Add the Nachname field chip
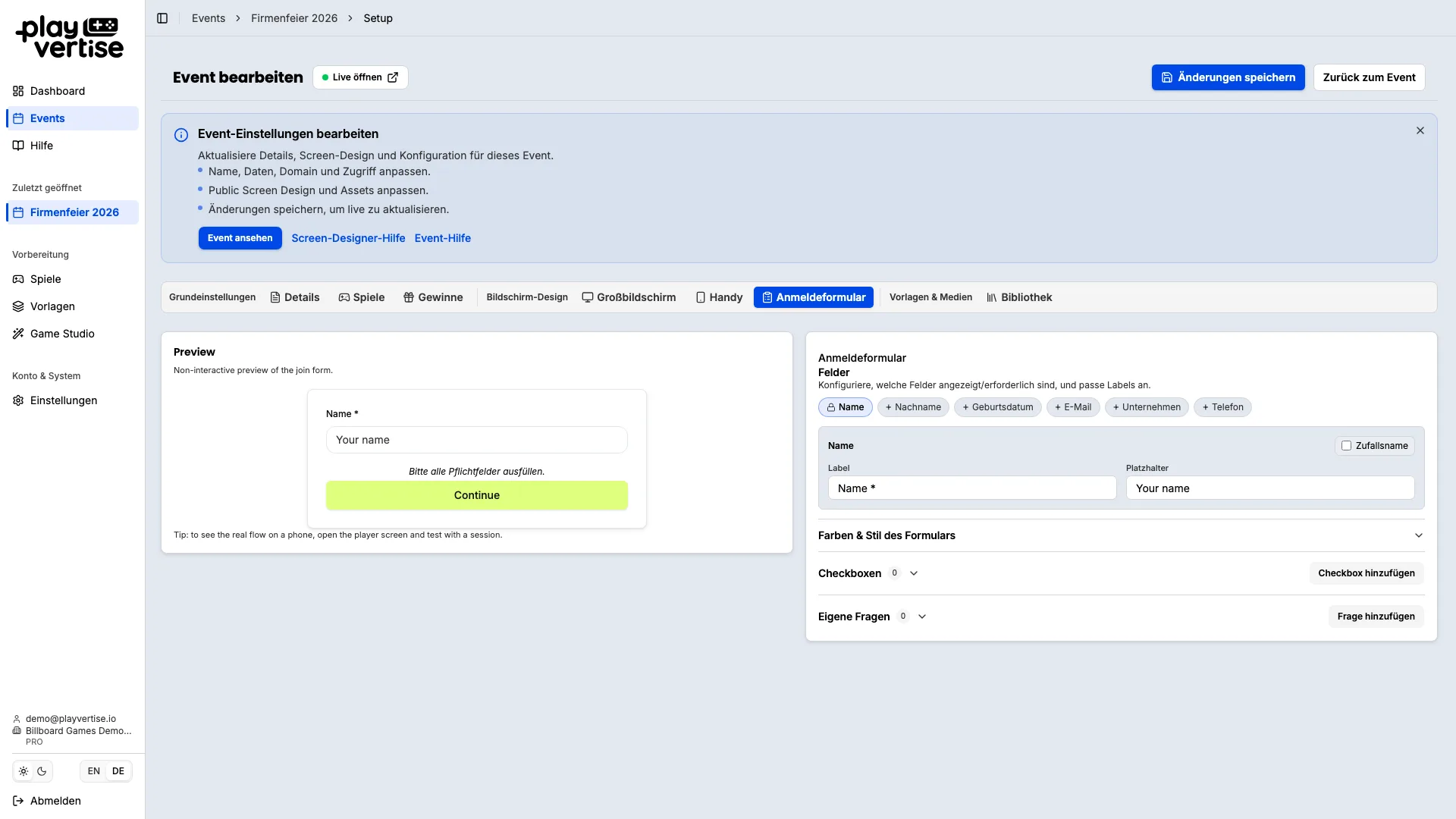 click(x=913, y=407)
